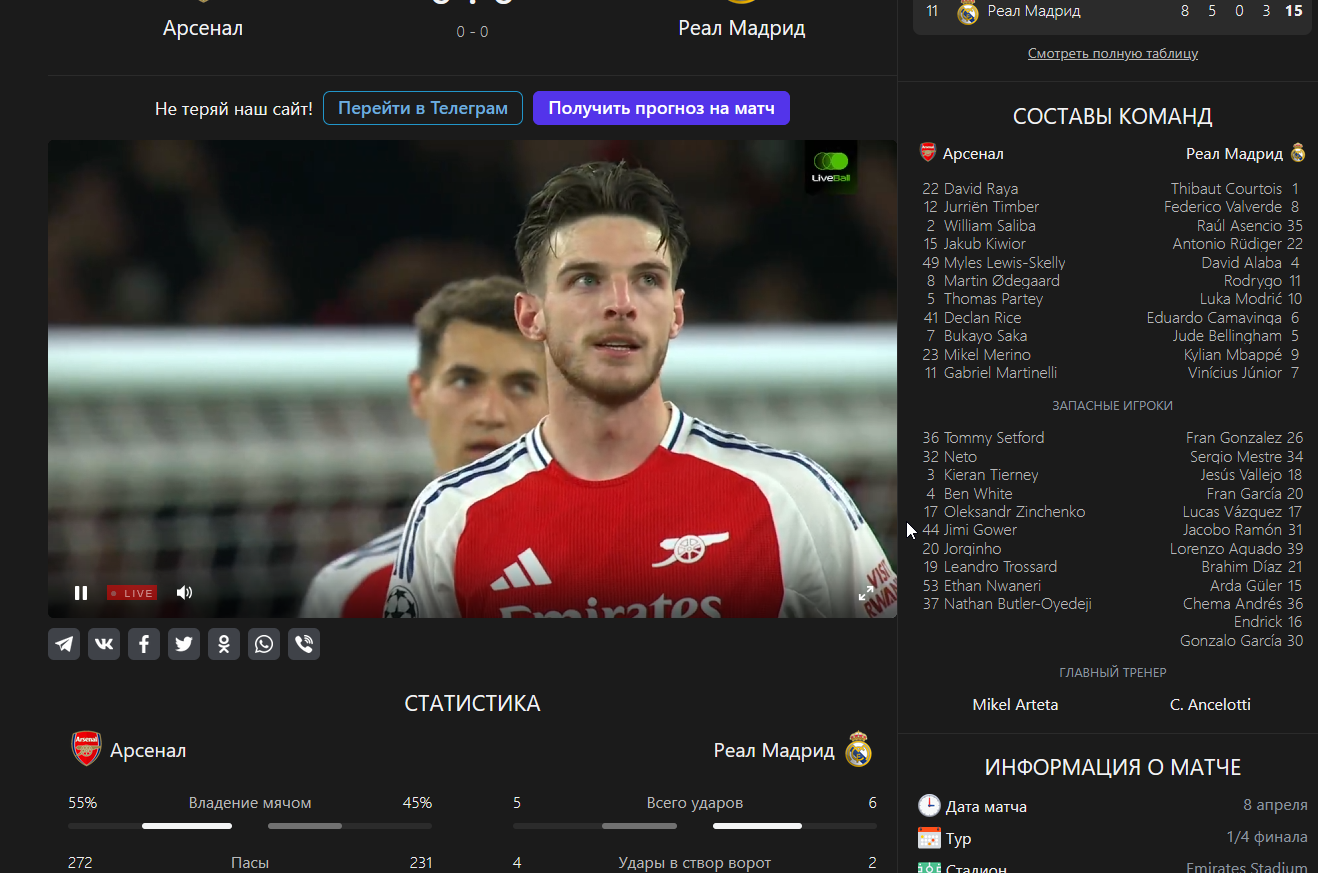Click the live video frame

472,379
